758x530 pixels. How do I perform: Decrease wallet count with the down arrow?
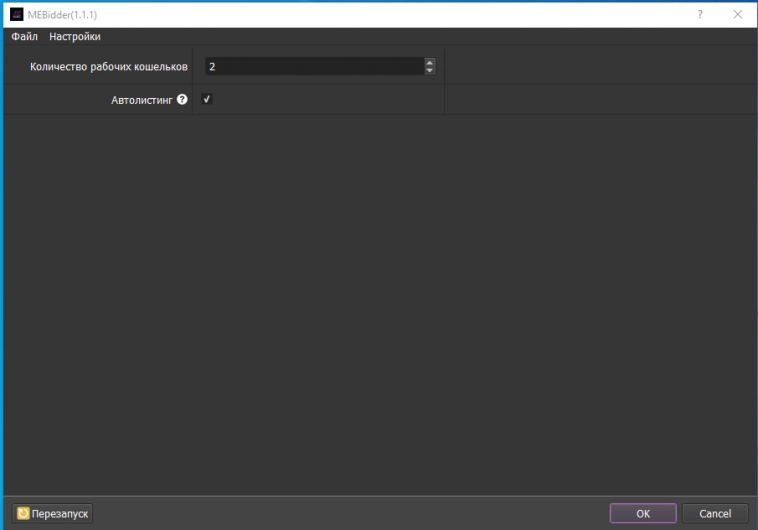[430, 71]
